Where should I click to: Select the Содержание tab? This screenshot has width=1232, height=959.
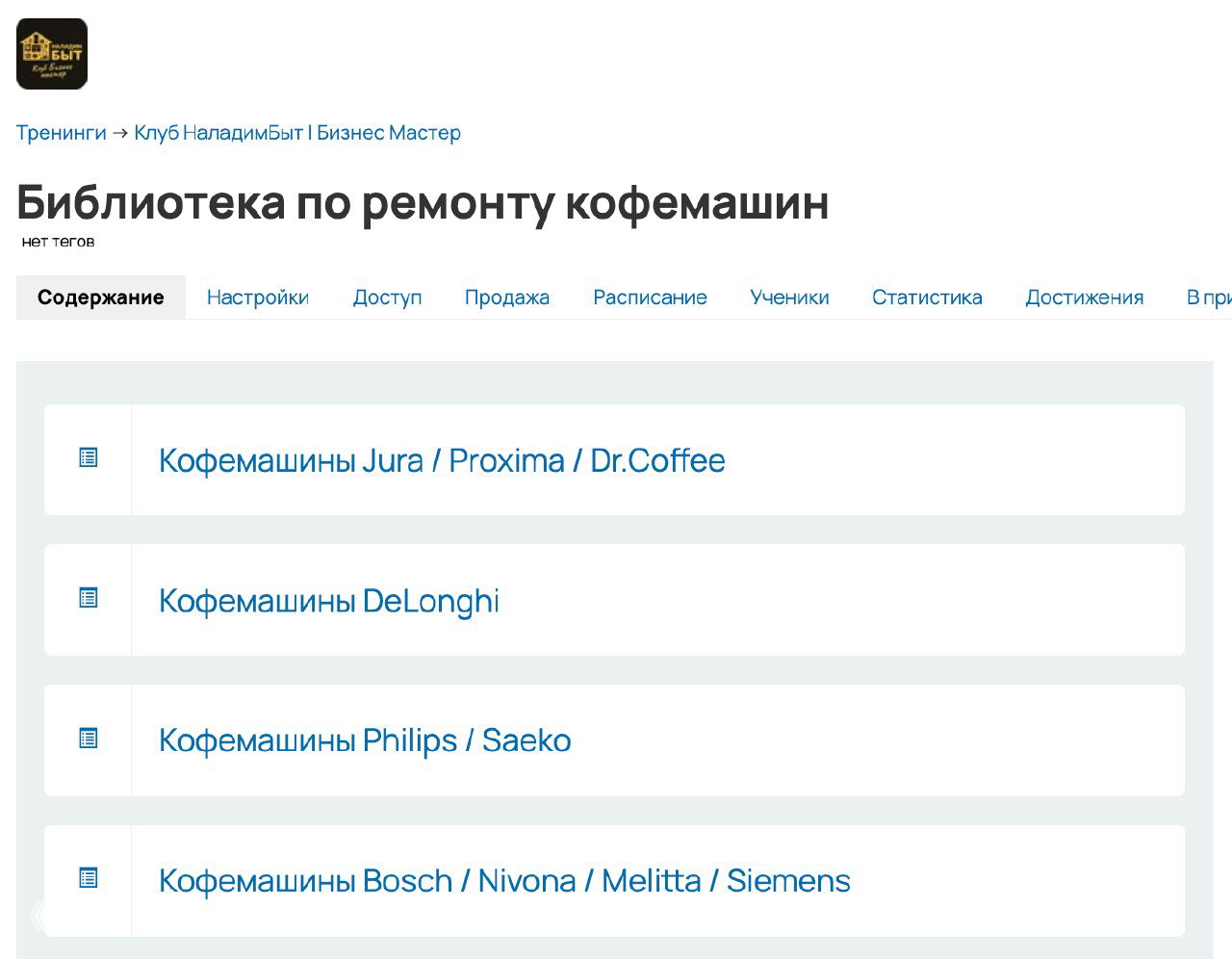click(101, 297)
